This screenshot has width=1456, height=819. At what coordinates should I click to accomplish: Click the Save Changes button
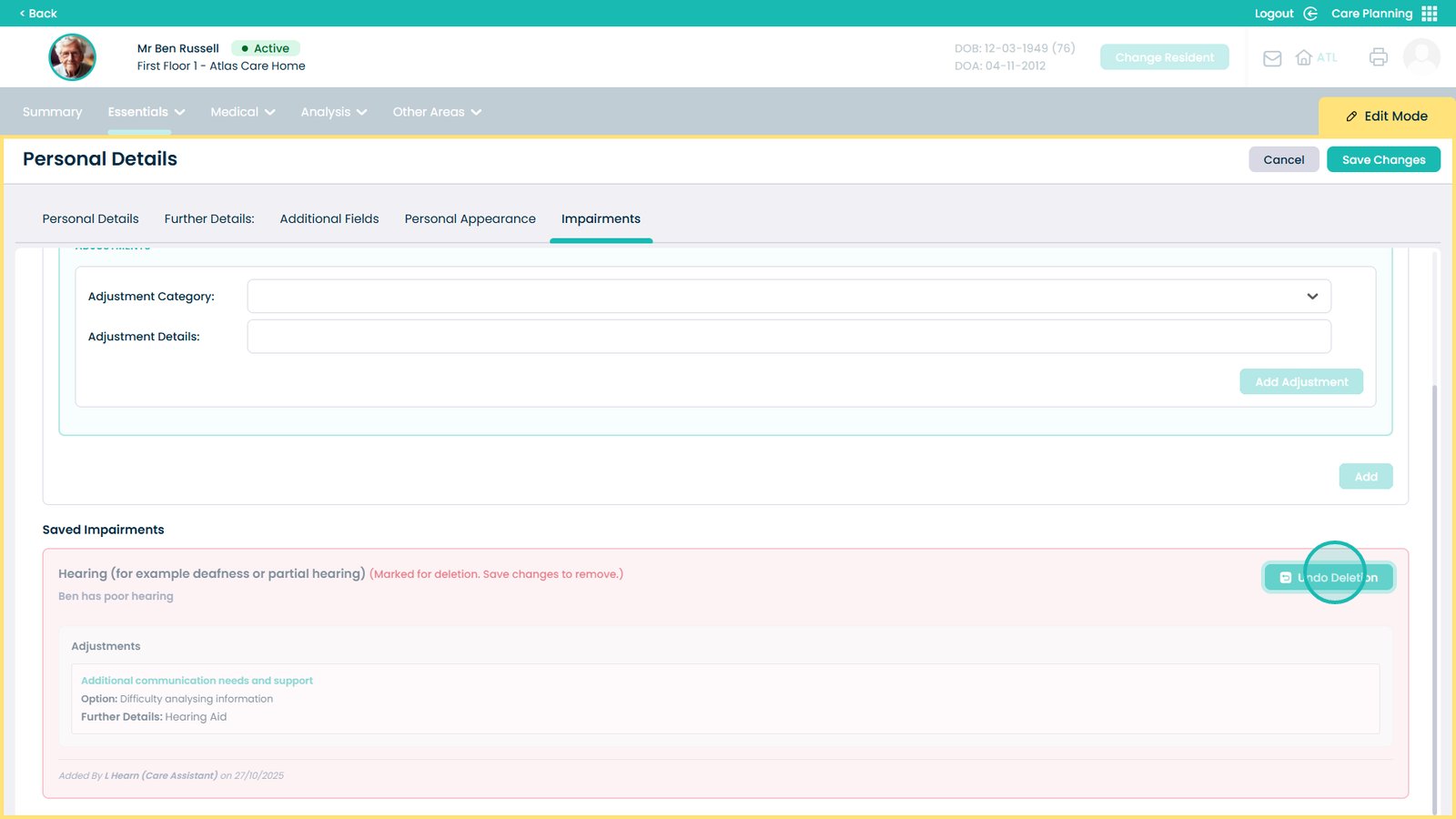1383,159
